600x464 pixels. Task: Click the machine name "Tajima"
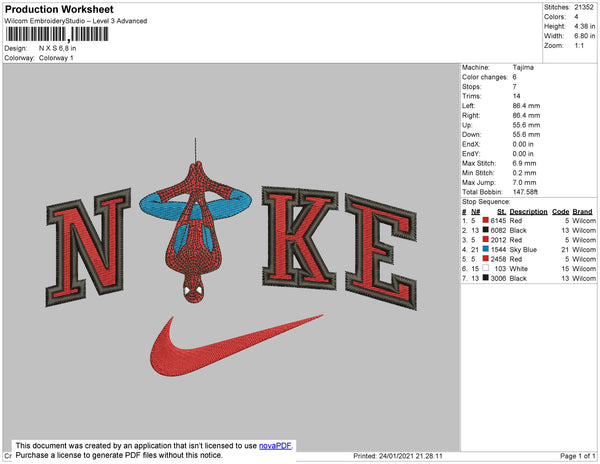[x=523, y=67]
